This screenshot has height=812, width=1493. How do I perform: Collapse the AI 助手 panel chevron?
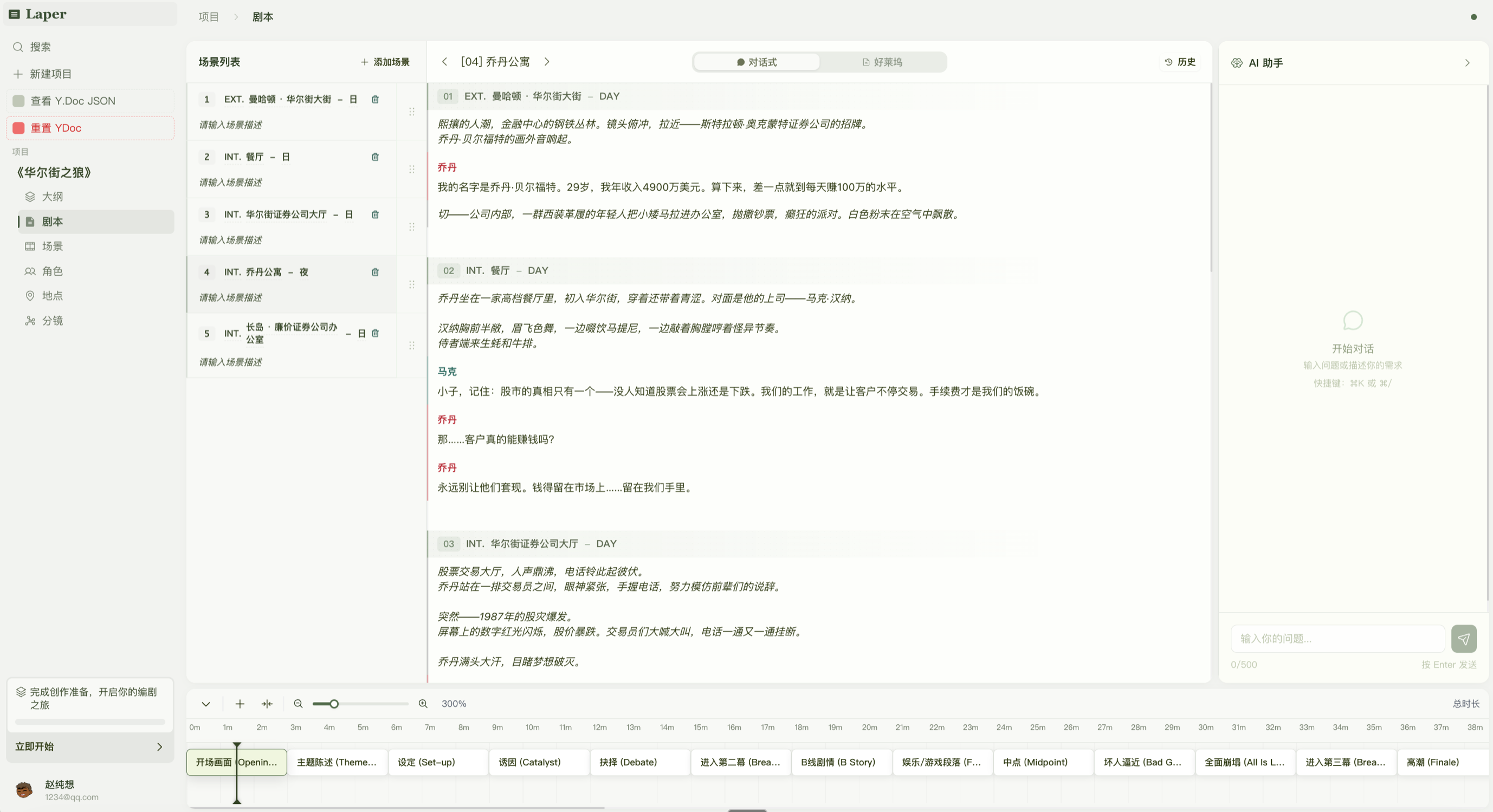tap(1467, 62)
